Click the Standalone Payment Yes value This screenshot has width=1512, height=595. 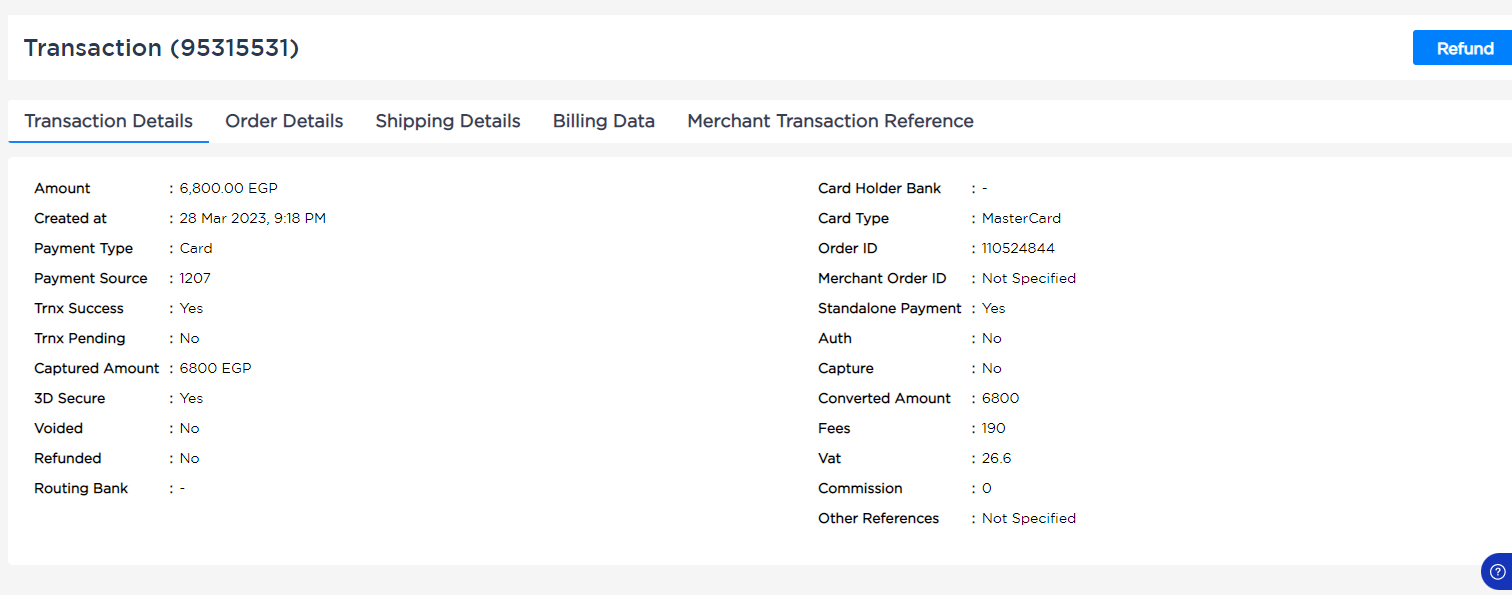(x=994, y=308)
